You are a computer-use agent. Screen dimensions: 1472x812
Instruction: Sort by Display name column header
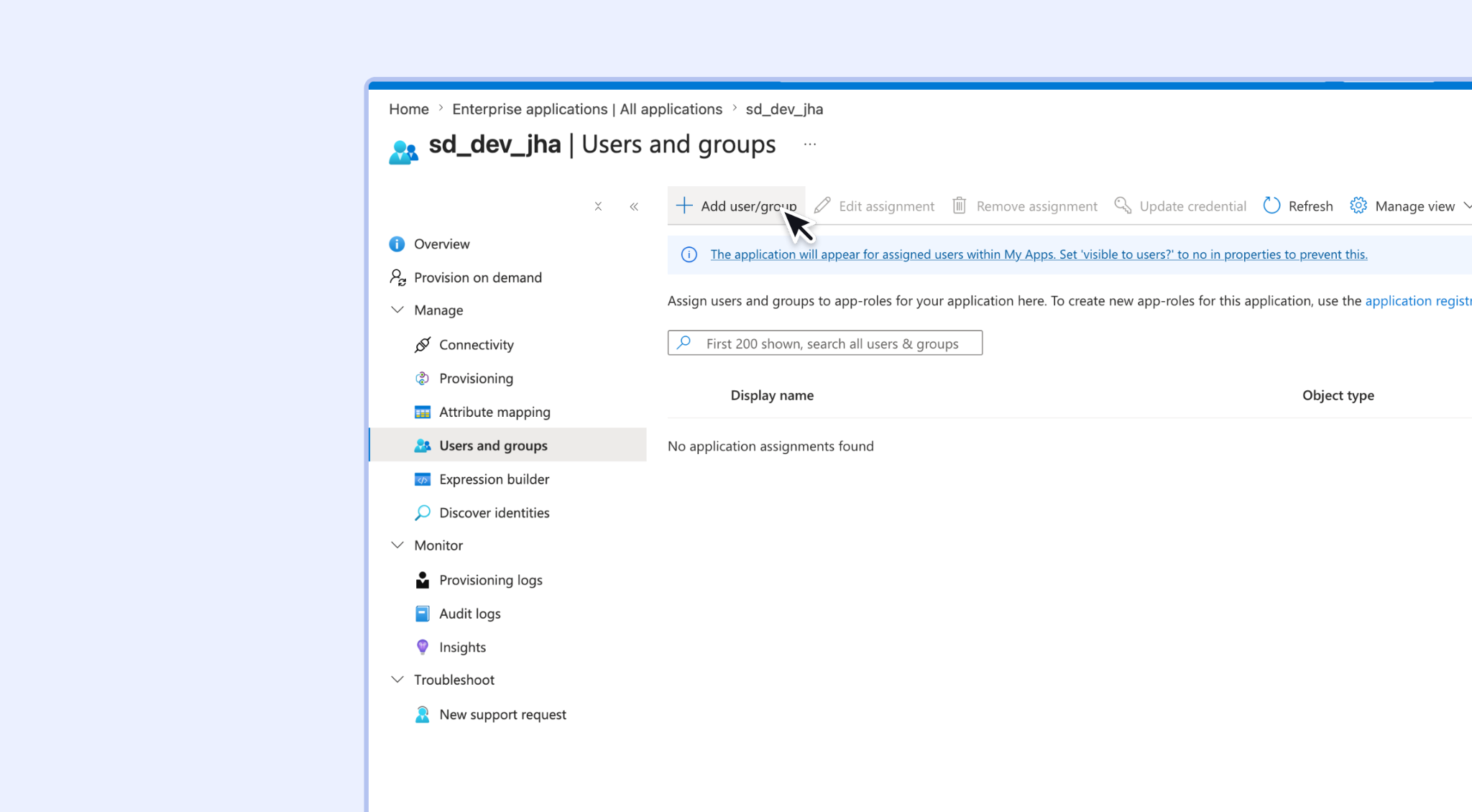point(772,395)
